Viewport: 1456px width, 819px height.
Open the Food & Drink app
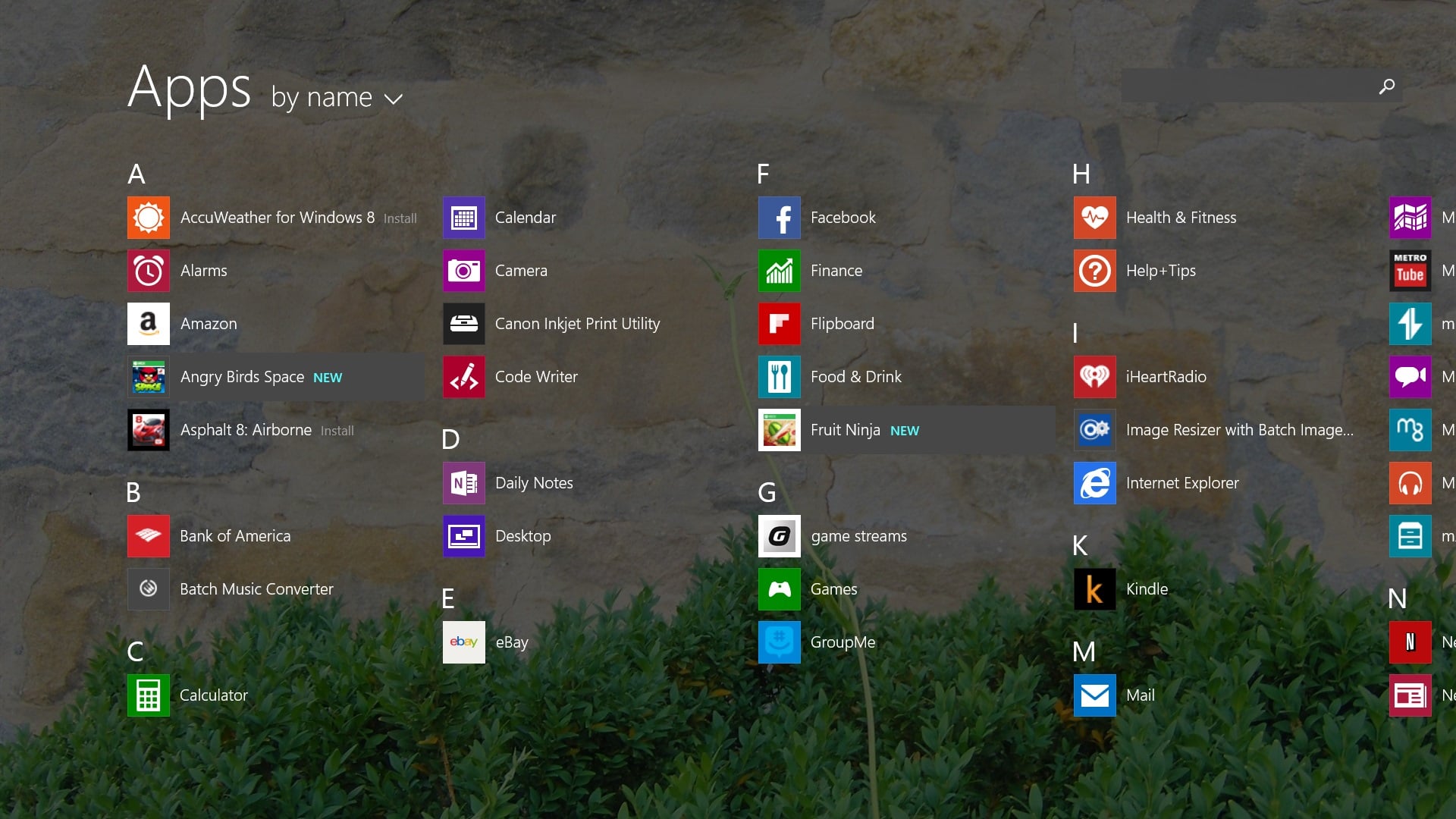(x=855, y=376)
